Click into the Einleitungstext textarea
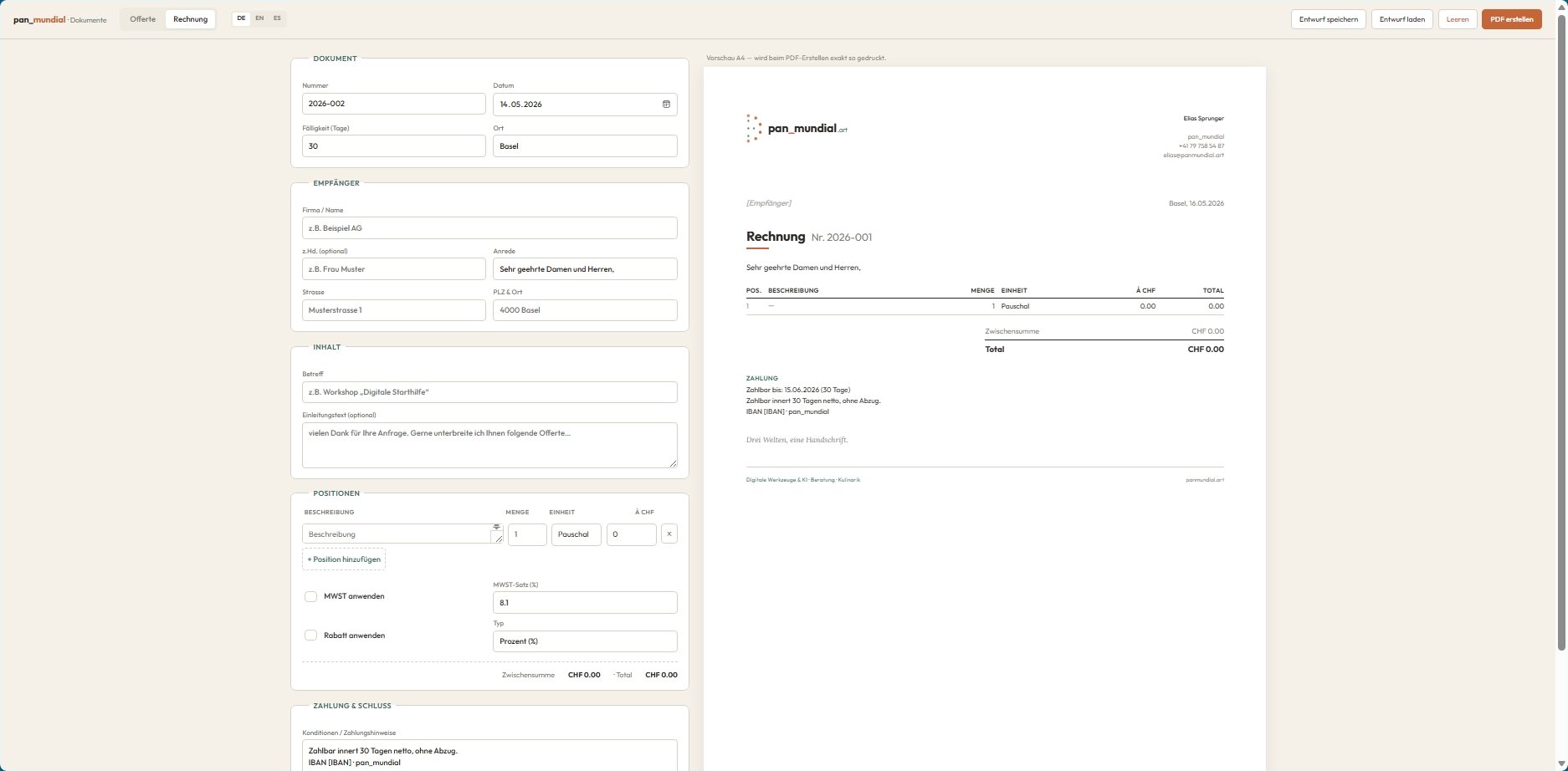Viewport: 1568px width, 771px height. [489, 445]
